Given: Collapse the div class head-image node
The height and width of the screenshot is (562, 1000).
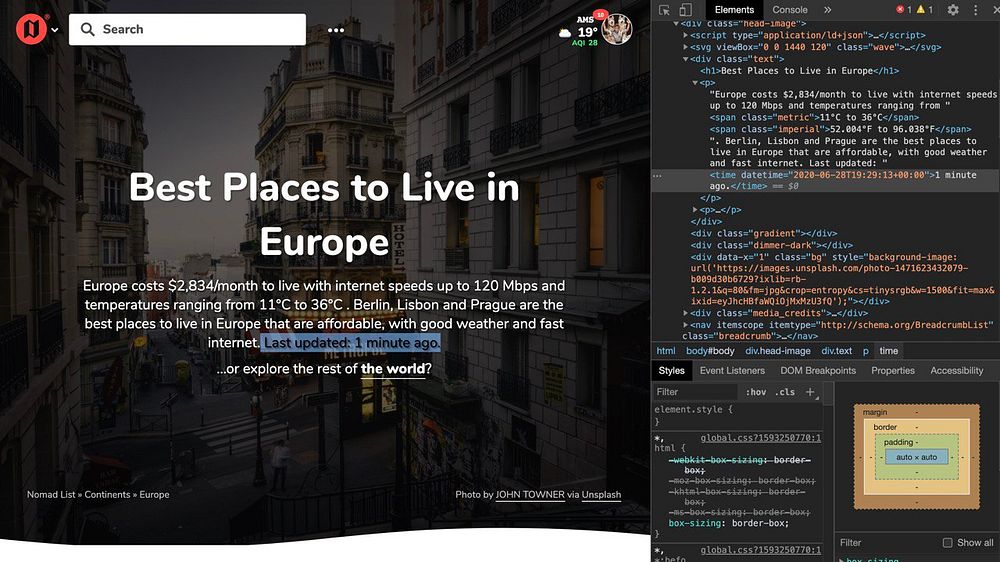Looking at the screenshot, I should point(676,24).
